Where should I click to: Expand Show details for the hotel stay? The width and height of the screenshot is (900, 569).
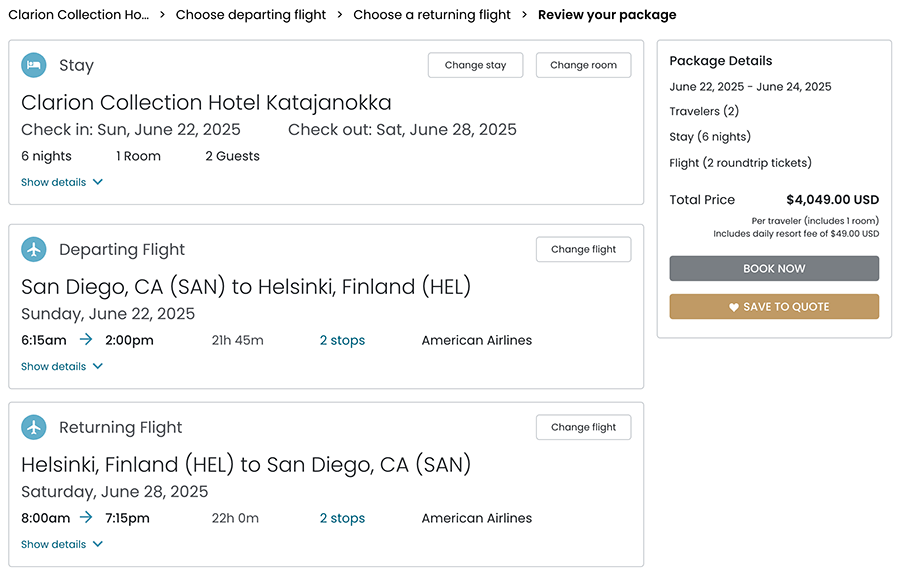(62, 182)
